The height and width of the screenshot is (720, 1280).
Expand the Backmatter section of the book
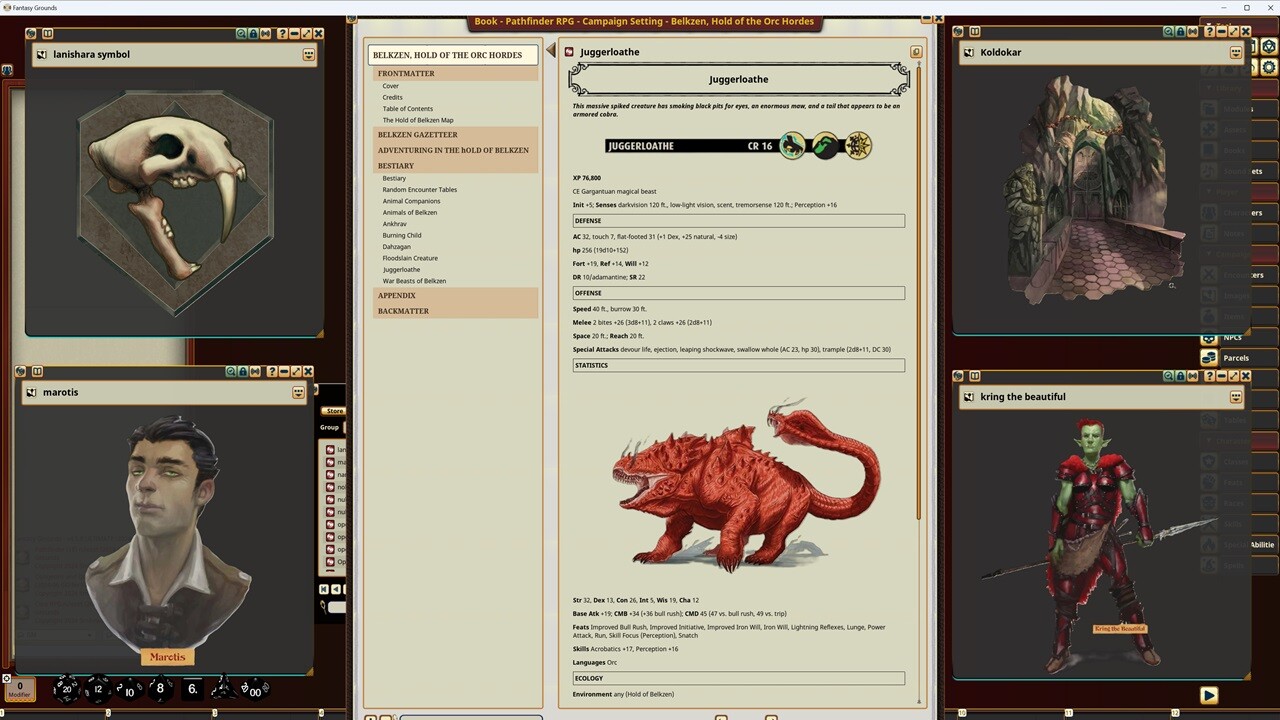(403, 311)
